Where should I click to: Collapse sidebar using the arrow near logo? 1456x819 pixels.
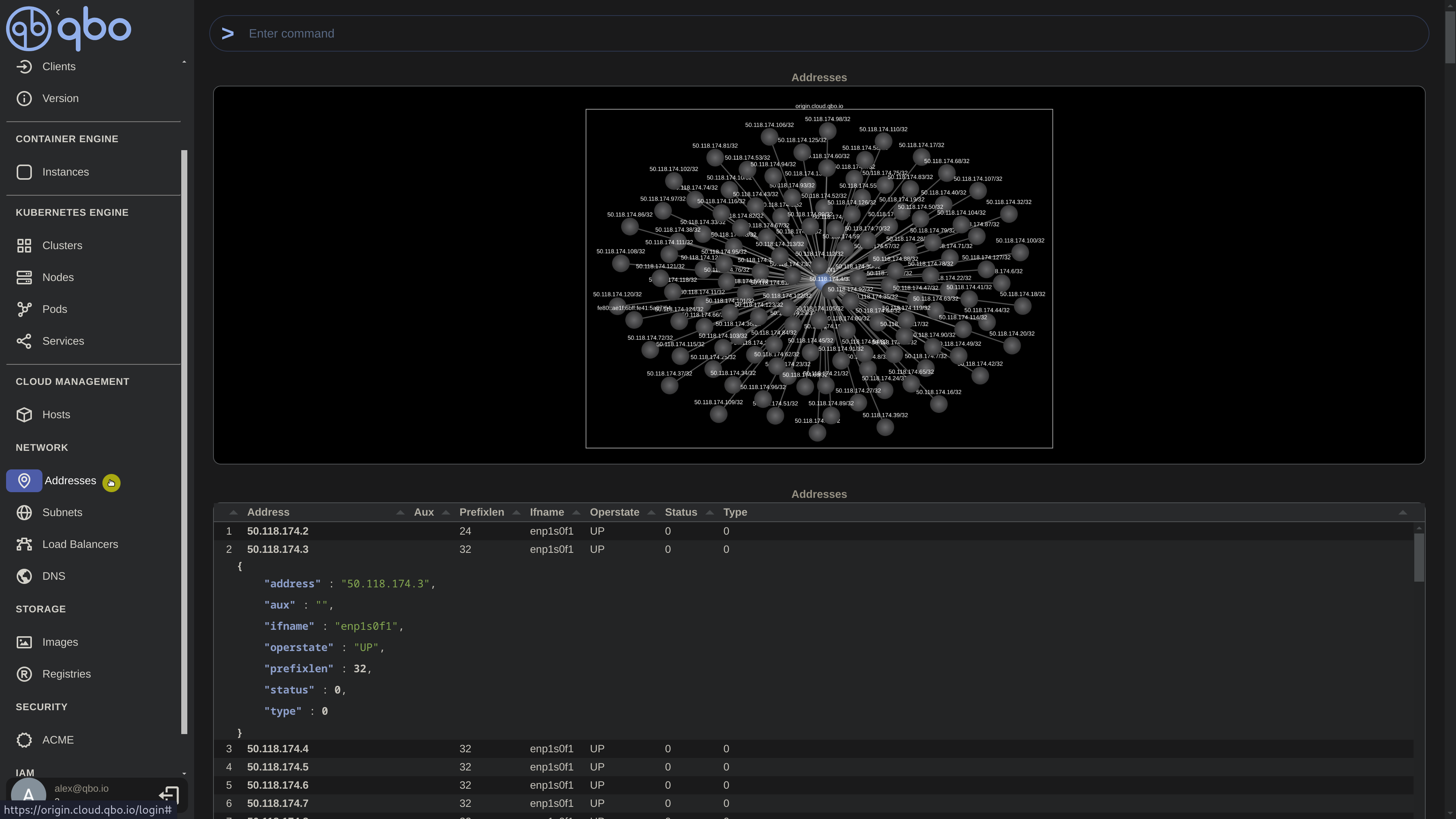58,12
